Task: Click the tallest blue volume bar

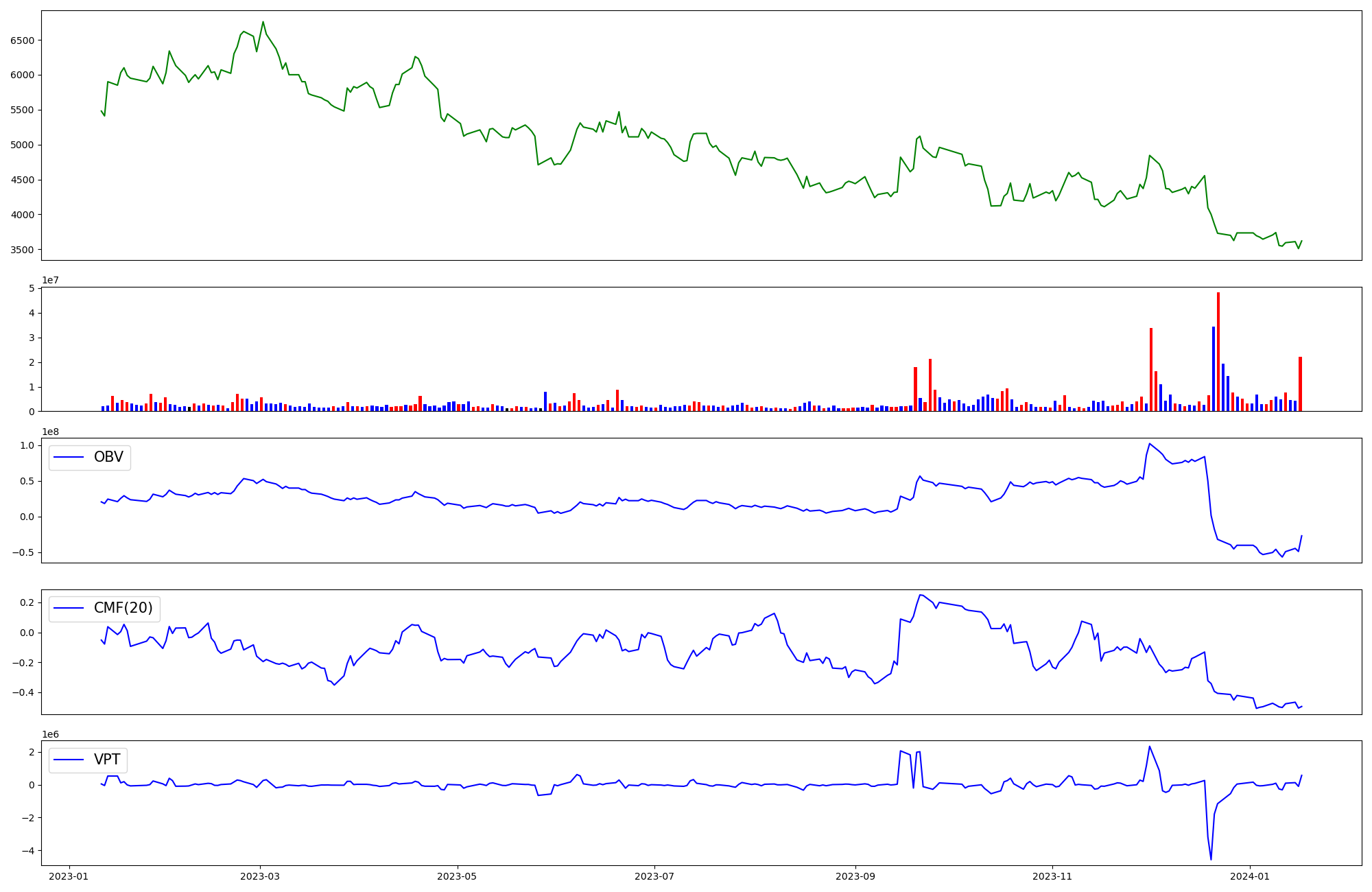Action: [x=1214, y=369]
